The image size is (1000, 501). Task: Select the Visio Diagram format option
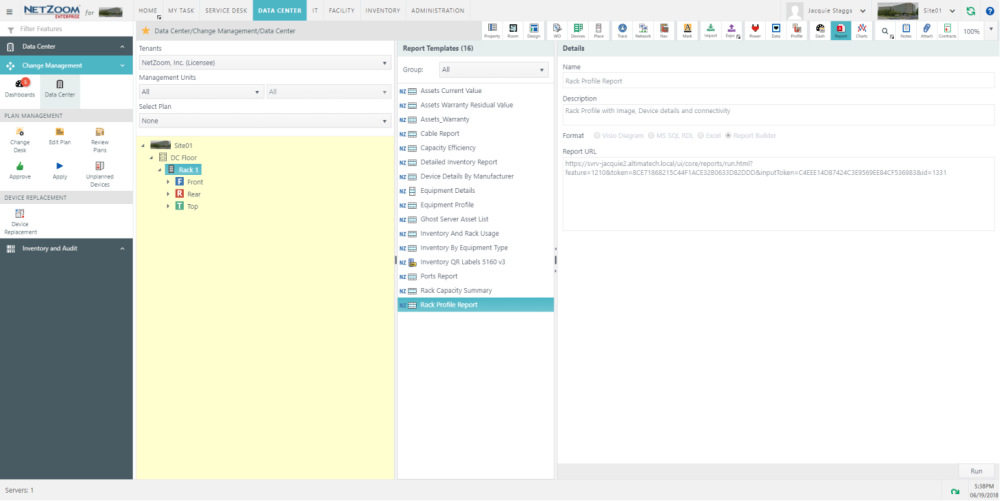point(598,135)
